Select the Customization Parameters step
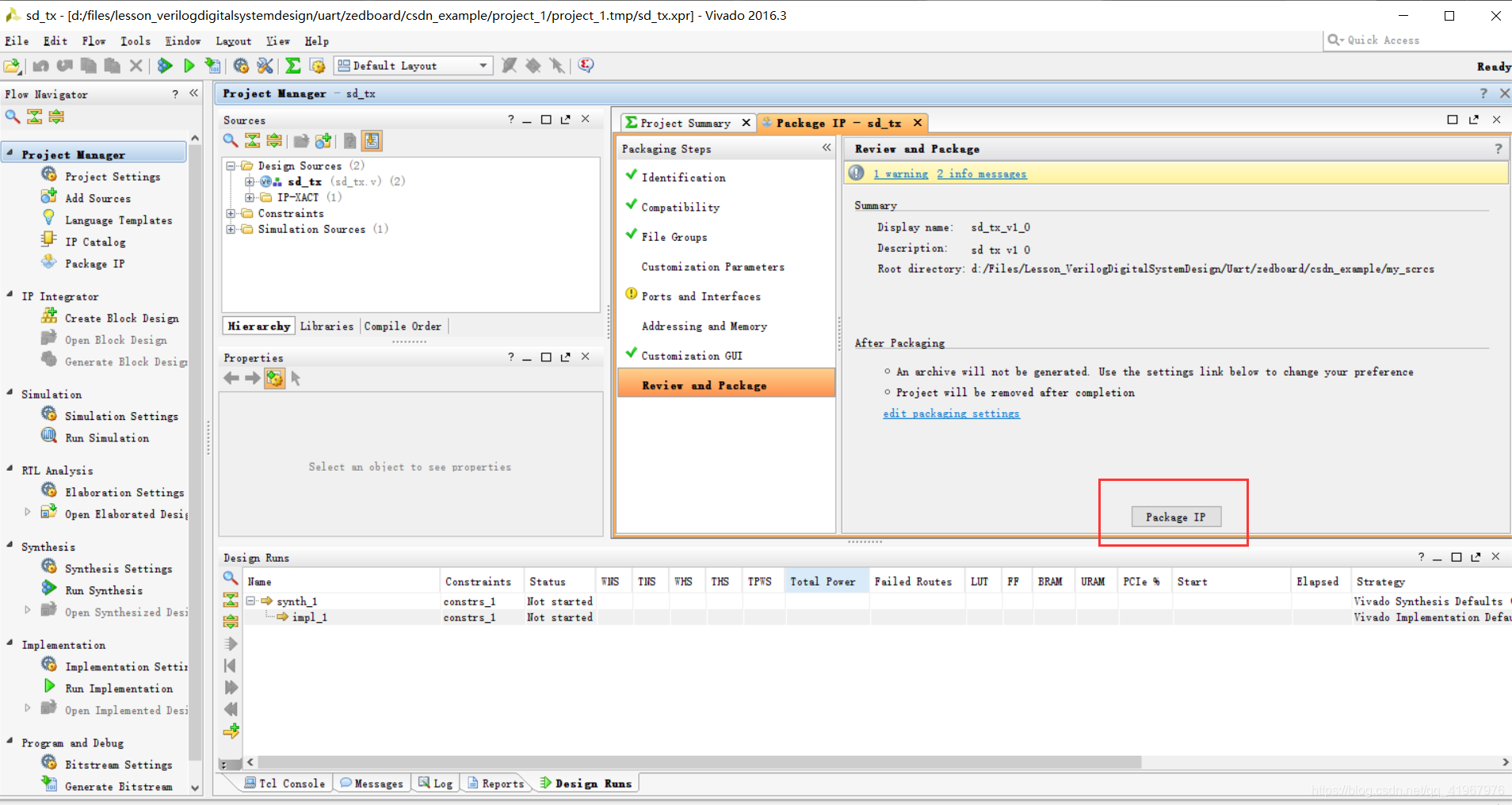This screenshot has height=805, width=1512. tap(713, 267)
